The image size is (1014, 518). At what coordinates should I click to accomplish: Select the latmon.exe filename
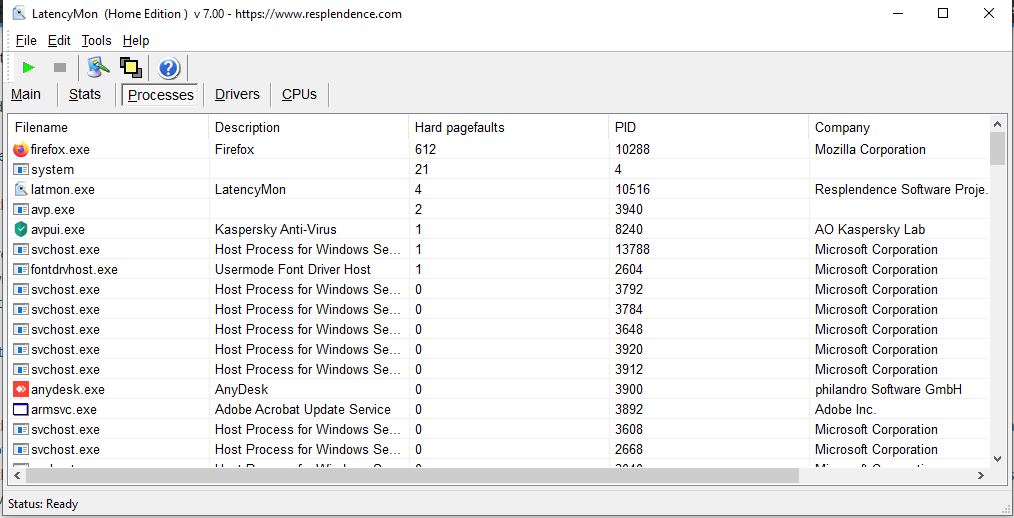click(x=63, y=189)
